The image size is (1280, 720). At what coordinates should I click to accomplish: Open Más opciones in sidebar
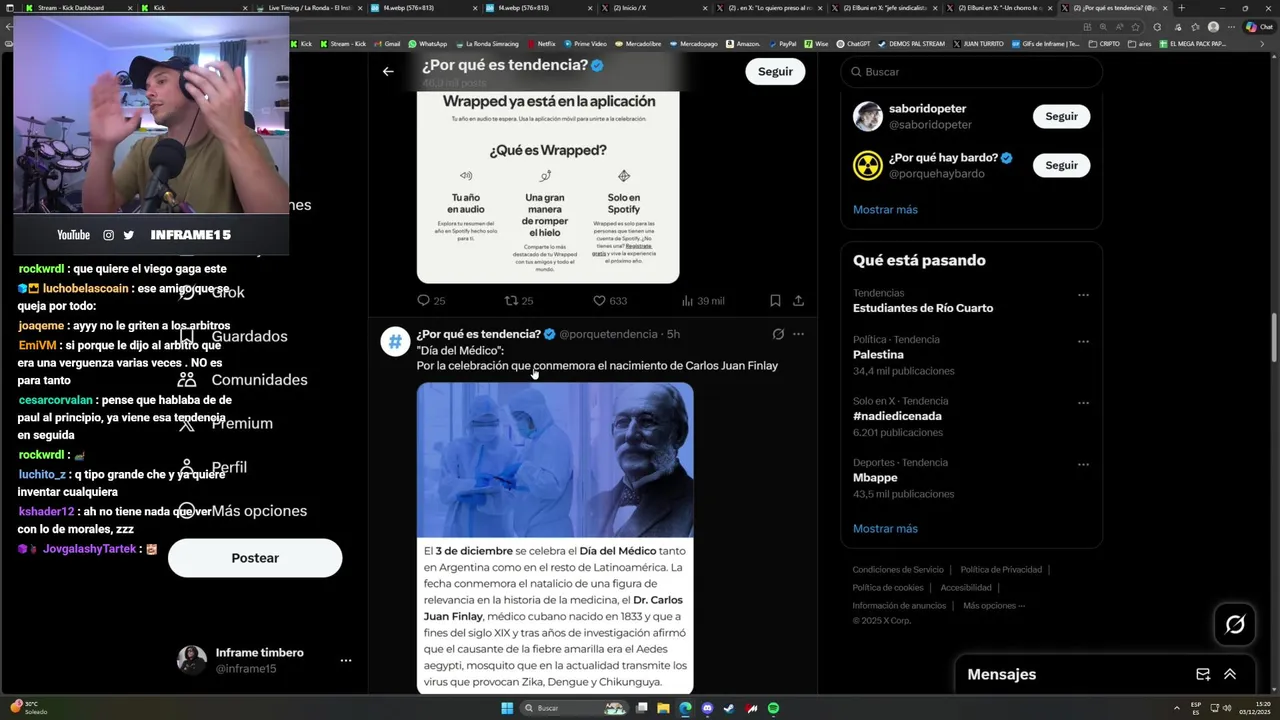(x=245, y=511)
